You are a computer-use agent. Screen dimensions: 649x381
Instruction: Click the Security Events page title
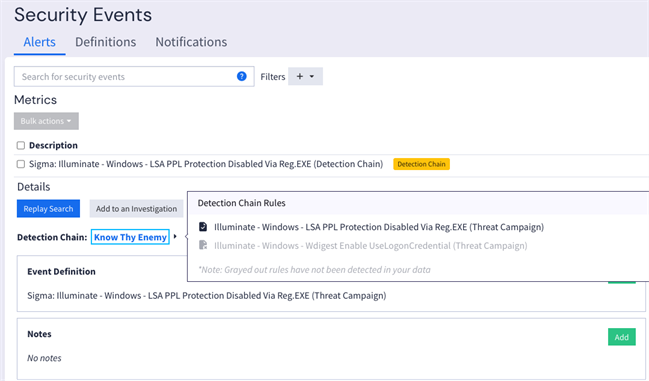pos(83,15)
